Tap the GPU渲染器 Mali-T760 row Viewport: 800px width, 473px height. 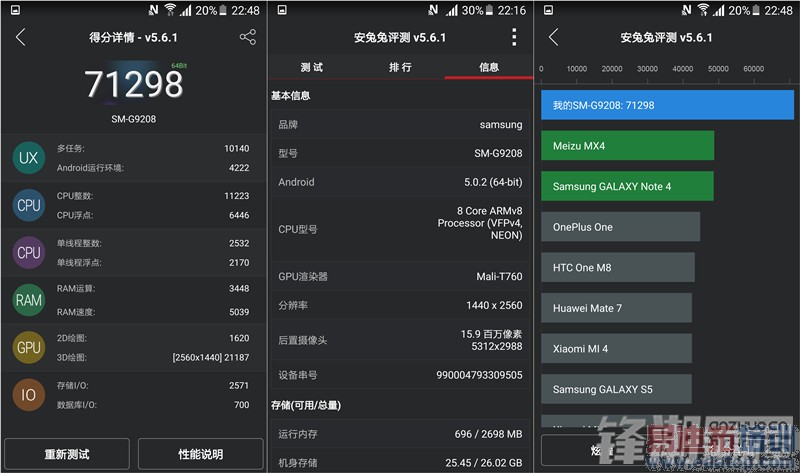coord(401,277)
